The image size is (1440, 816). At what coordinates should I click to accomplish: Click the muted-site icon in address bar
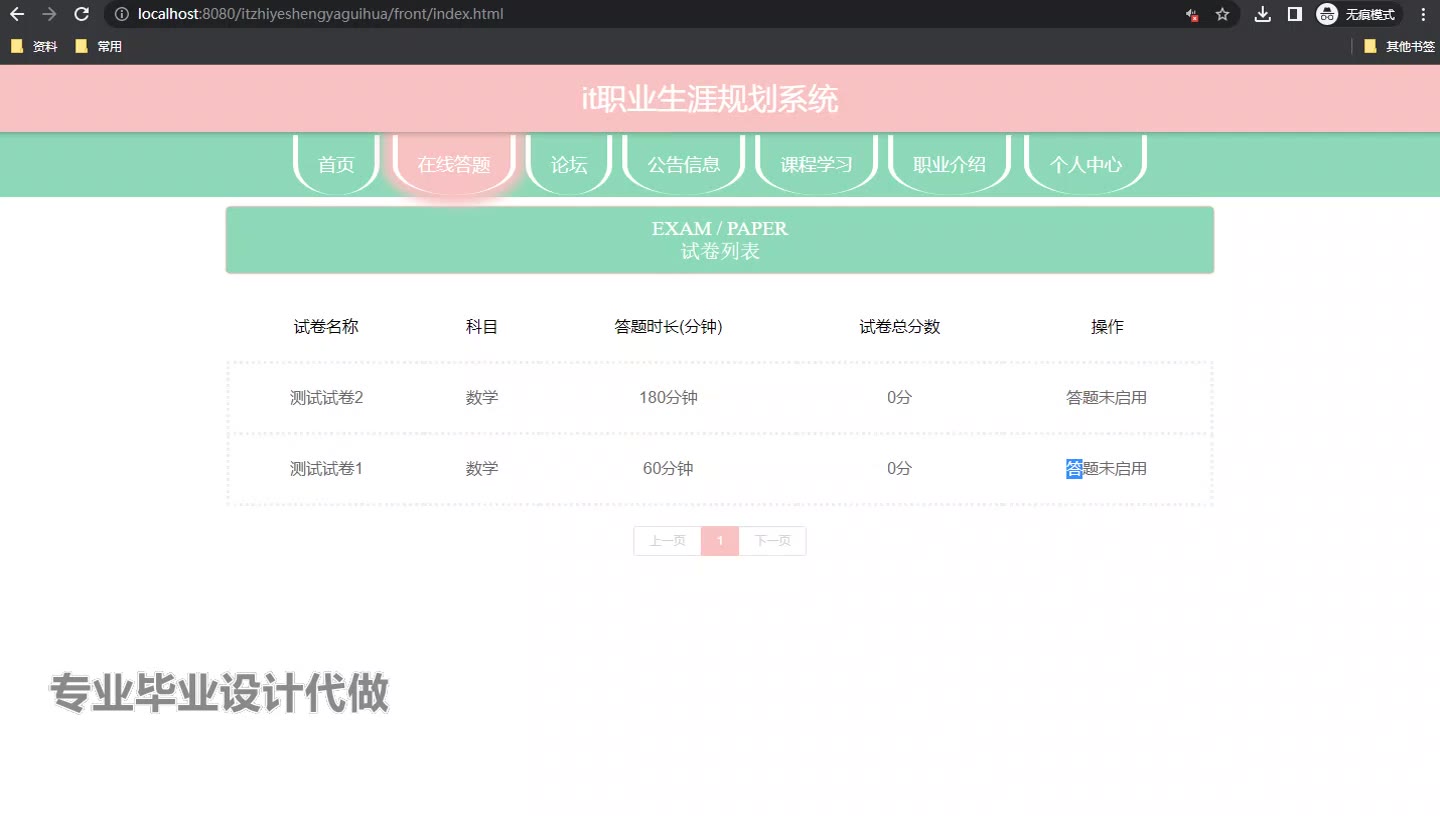1192,14
